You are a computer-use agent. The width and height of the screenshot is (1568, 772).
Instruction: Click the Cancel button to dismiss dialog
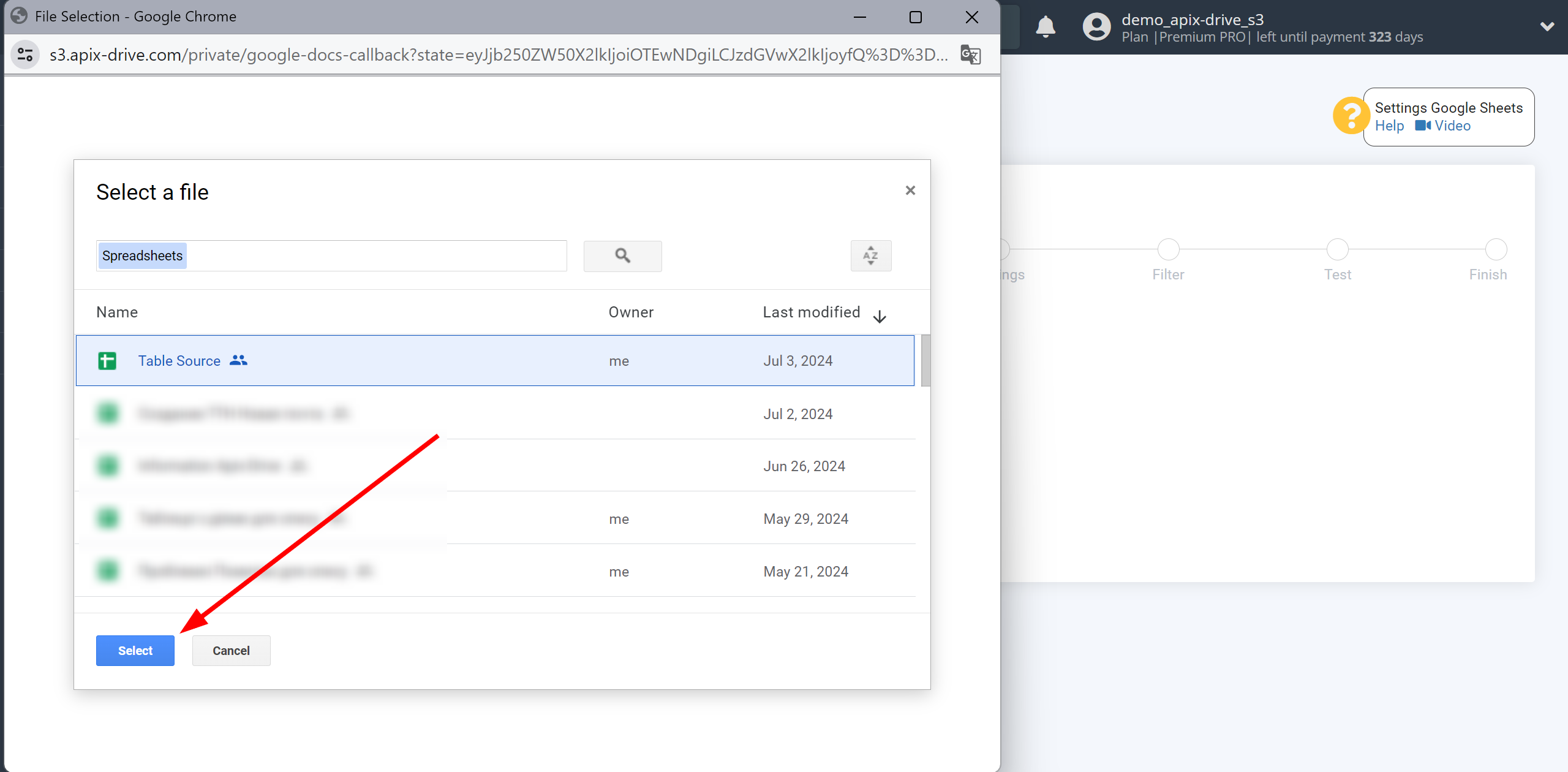[231, 650]
